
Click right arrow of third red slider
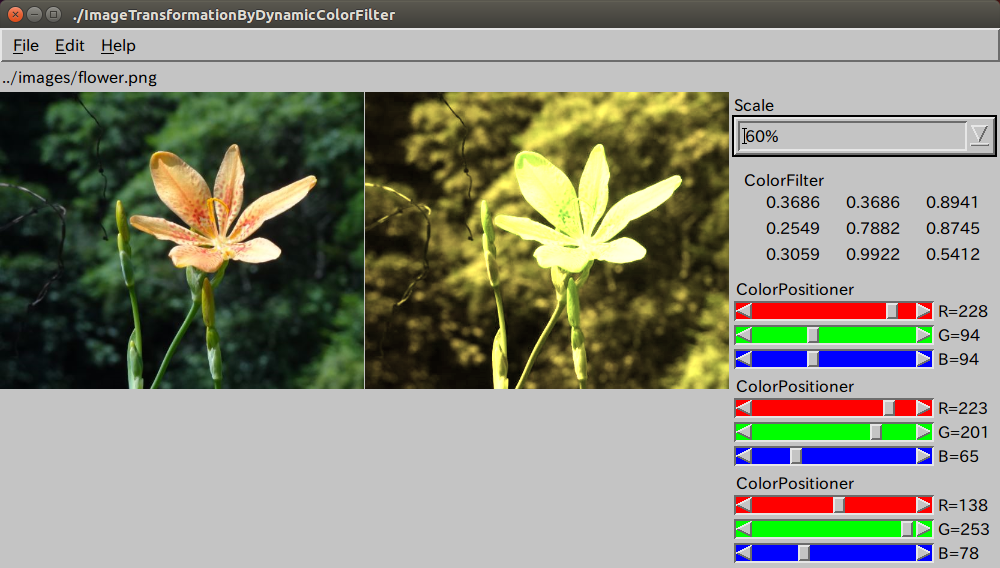click(x=923, y=505)
